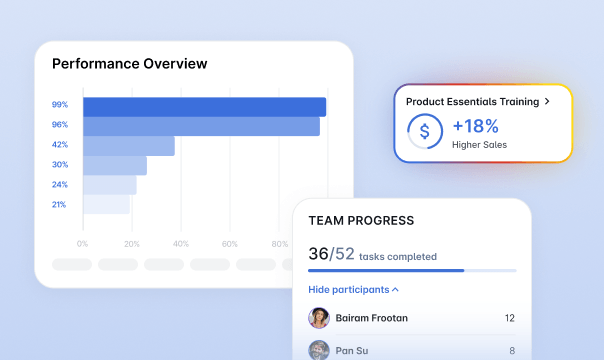This screenshot has height=360, width=604.
Task: Click Bairam Frootan's task count 12
Action: pyautogui.click(x=510, y=318)
